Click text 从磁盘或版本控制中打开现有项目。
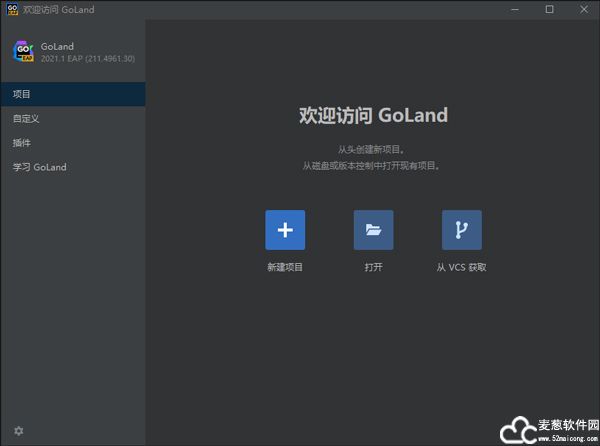600x446 pixels. tap(371, 166)
